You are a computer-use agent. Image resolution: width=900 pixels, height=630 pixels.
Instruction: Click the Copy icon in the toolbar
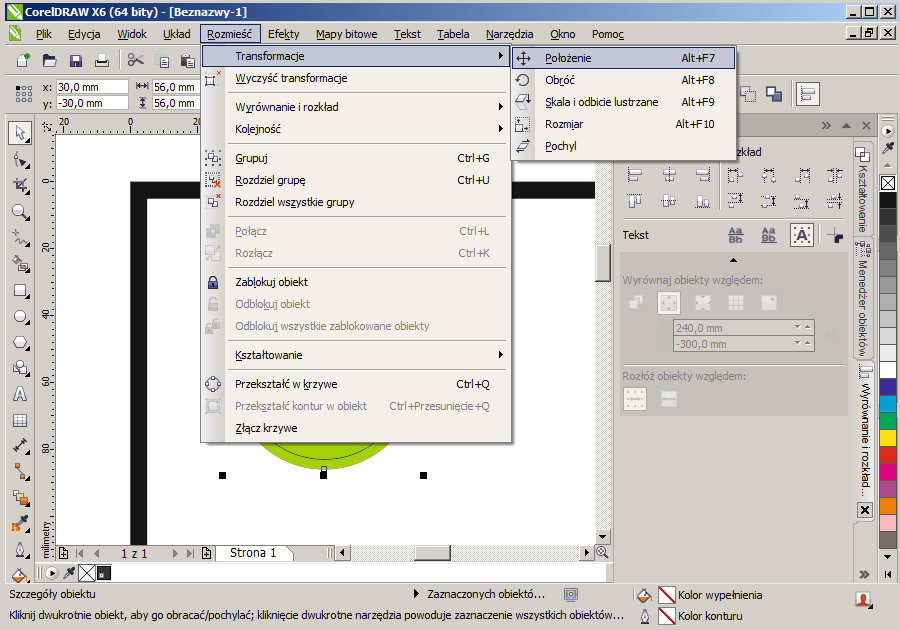coord(163,61)
